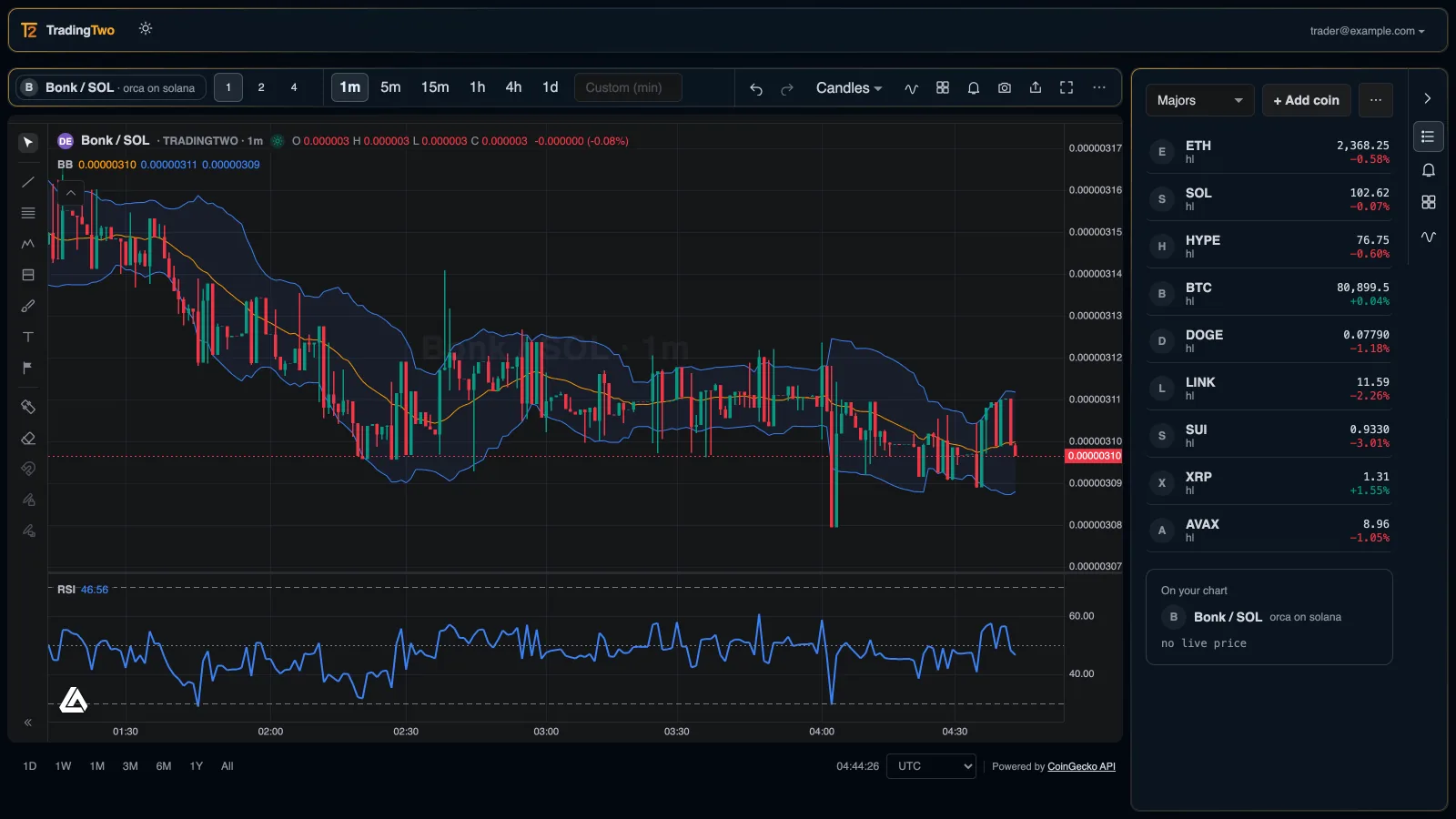Enter fullscreen mode with expand icon
The width and height of the screenshot is (1456, 819).
pos(1067,88)
